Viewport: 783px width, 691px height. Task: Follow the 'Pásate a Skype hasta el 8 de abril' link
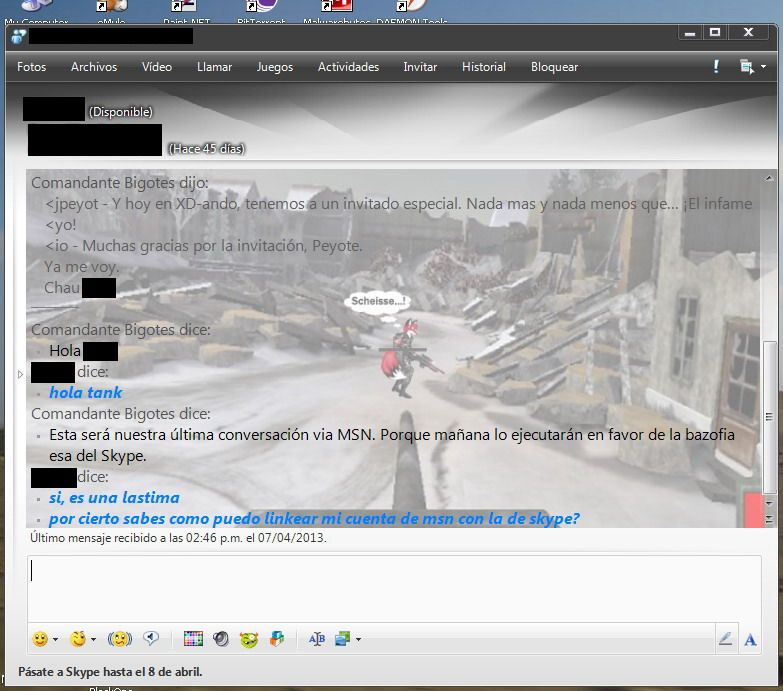tap(110, 672)
